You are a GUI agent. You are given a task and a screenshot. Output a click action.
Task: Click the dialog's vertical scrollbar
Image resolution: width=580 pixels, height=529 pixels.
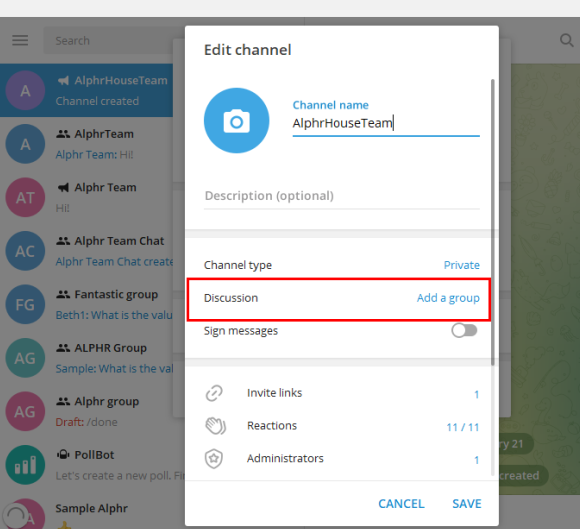492,222
